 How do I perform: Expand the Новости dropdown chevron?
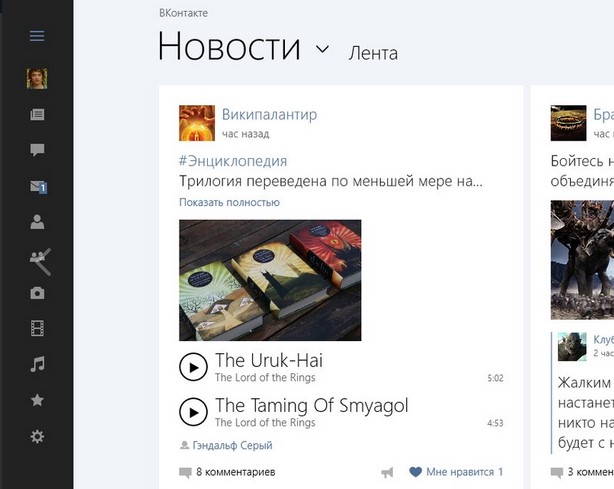[x=322, y=49]
